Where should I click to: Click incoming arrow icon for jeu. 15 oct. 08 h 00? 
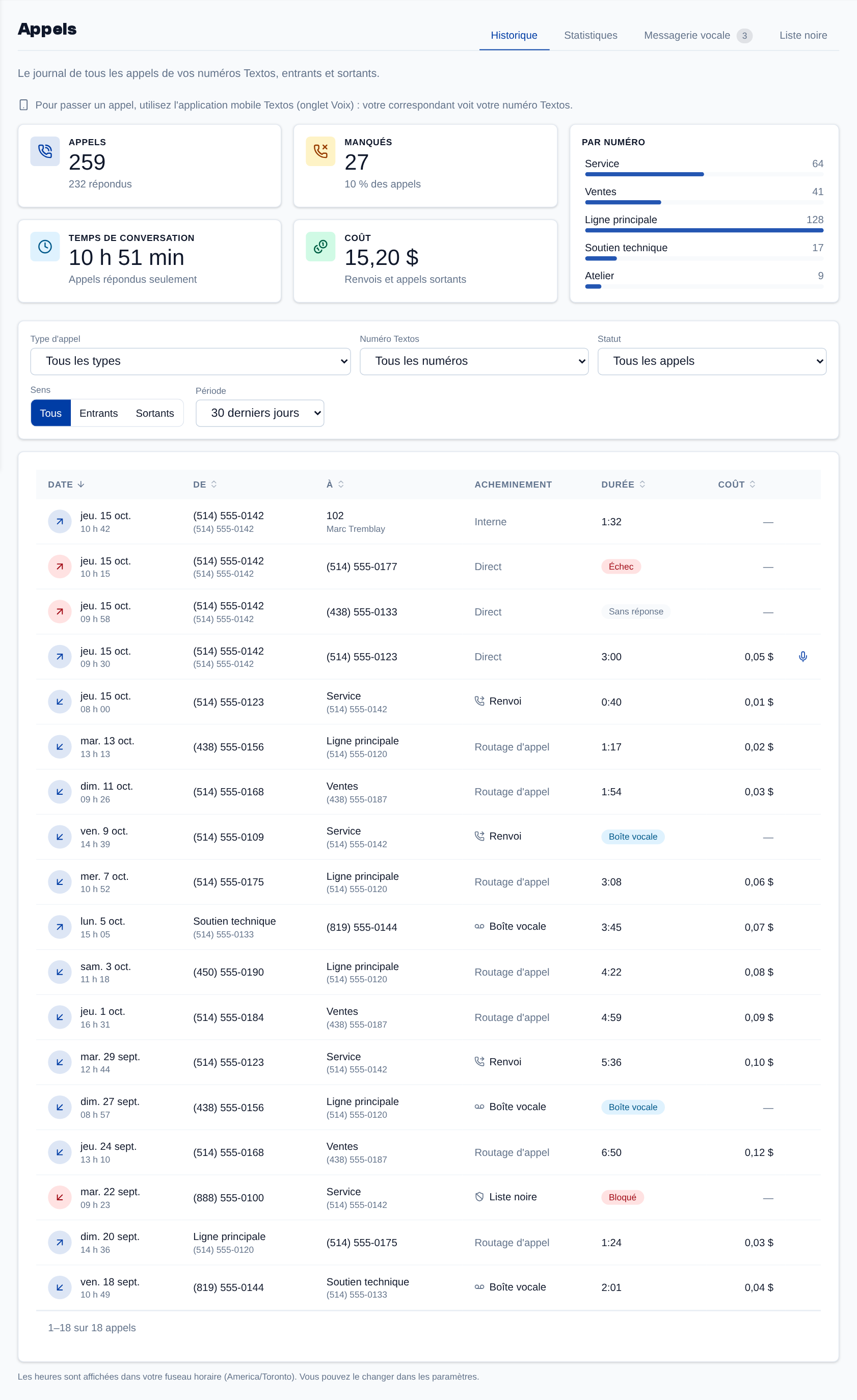(60, 702)
